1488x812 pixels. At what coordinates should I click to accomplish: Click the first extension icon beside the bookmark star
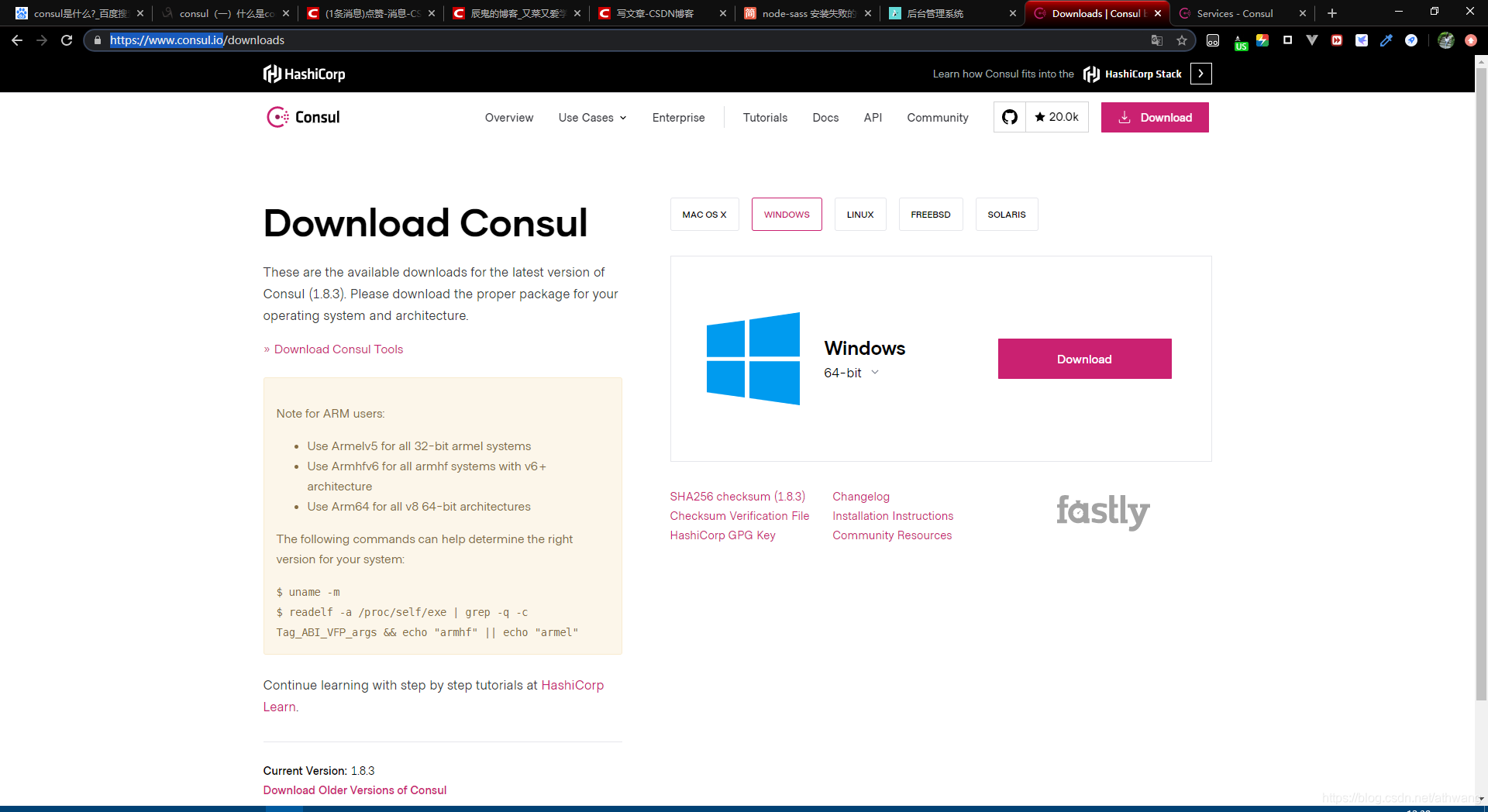1213,40
